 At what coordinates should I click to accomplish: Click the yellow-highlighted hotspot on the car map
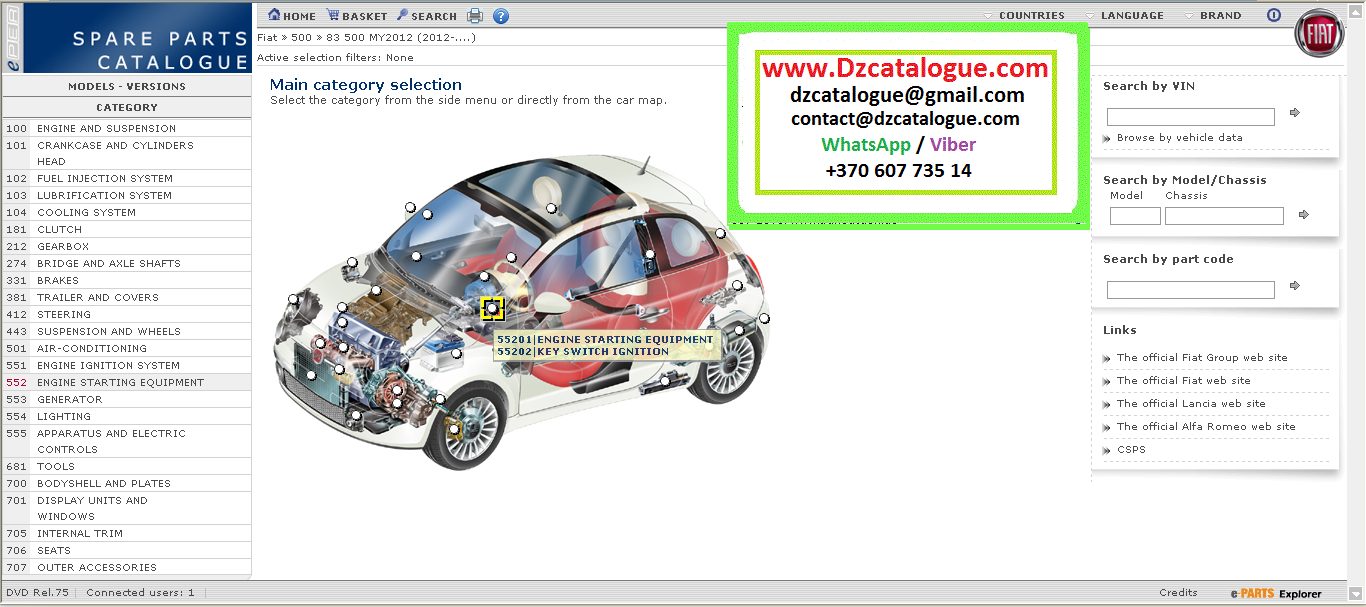click(491, 309)
